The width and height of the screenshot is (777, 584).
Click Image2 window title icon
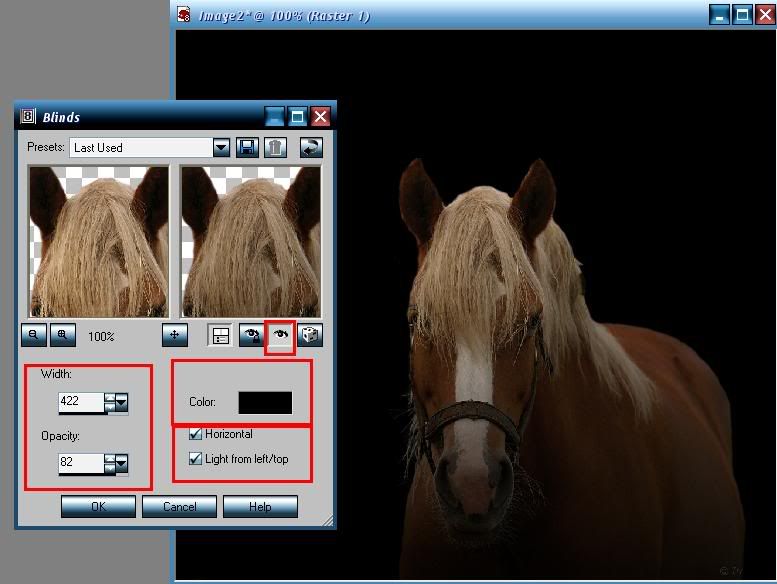184,14
